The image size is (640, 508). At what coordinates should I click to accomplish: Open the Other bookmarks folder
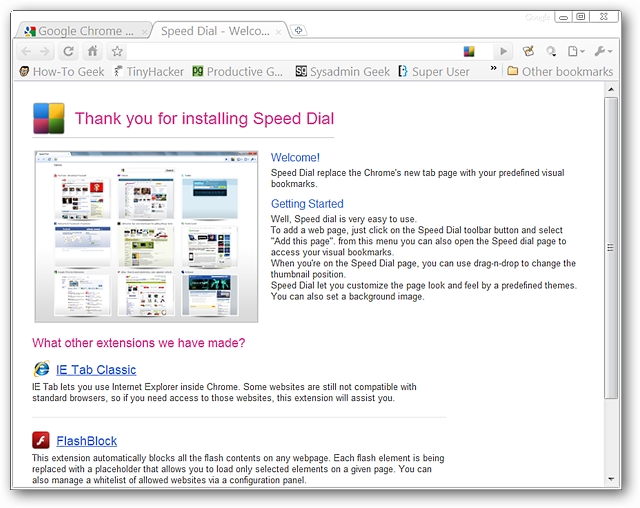pyautogui.click(x=560, y=72)
